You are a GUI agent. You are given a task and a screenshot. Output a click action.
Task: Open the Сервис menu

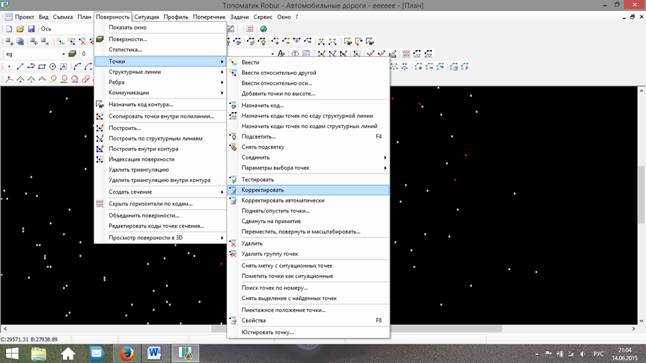coord(263,17)
